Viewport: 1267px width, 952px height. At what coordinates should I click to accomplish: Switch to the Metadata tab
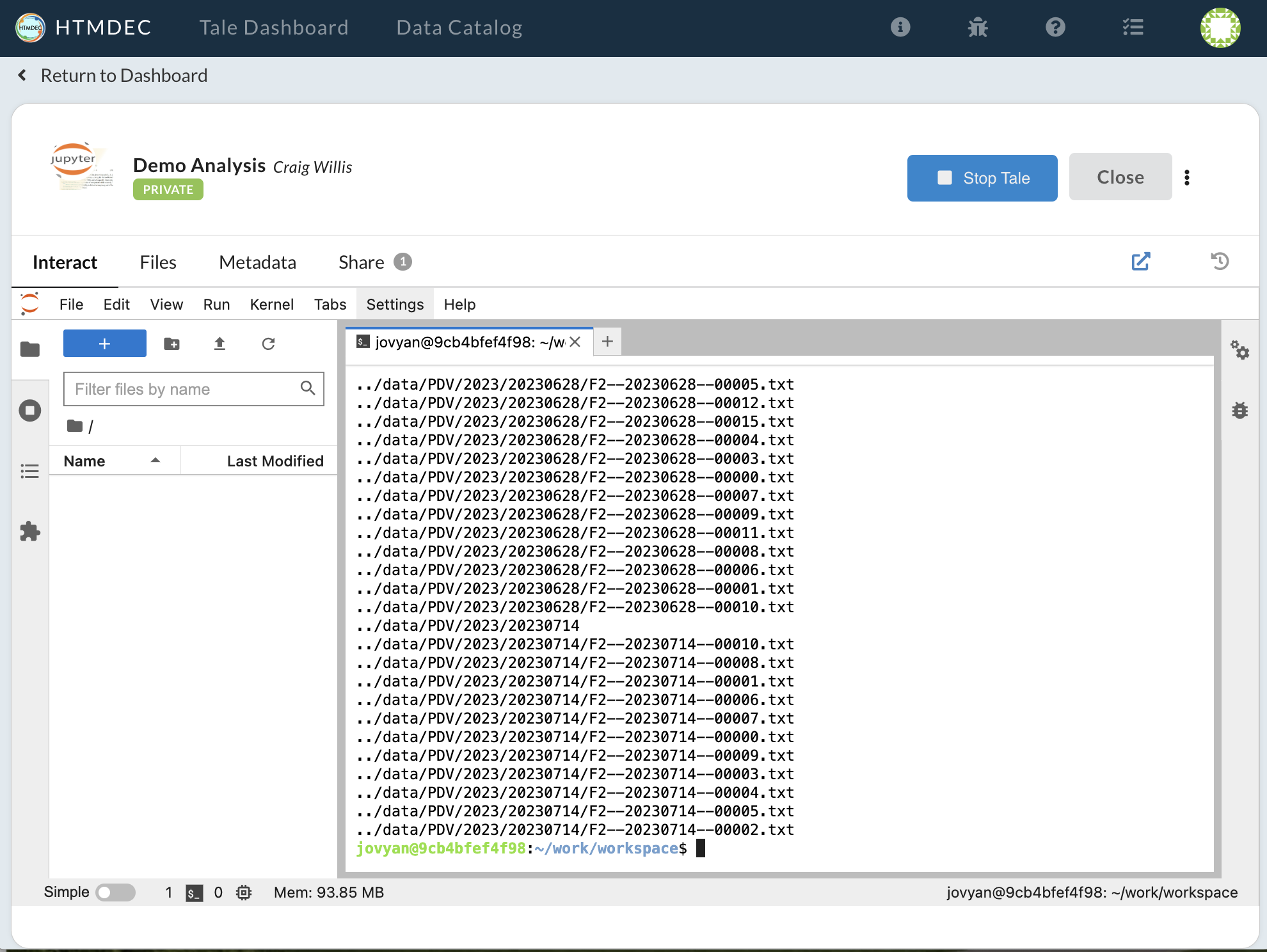(257, 262)
